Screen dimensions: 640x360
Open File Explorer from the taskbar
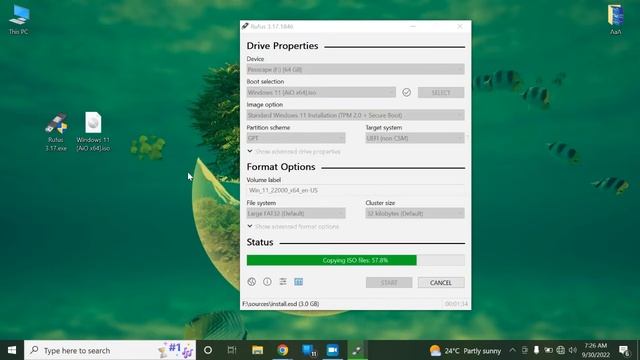click(257, 350)
